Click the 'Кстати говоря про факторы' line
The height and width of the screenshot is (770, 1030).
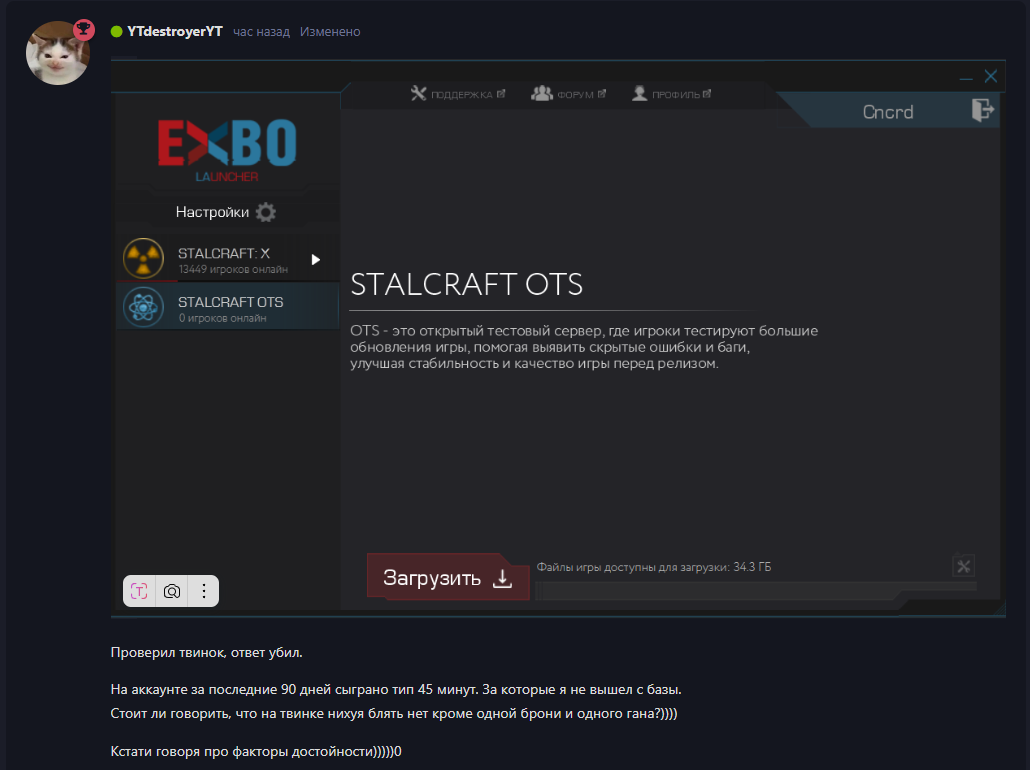(256, 751)
